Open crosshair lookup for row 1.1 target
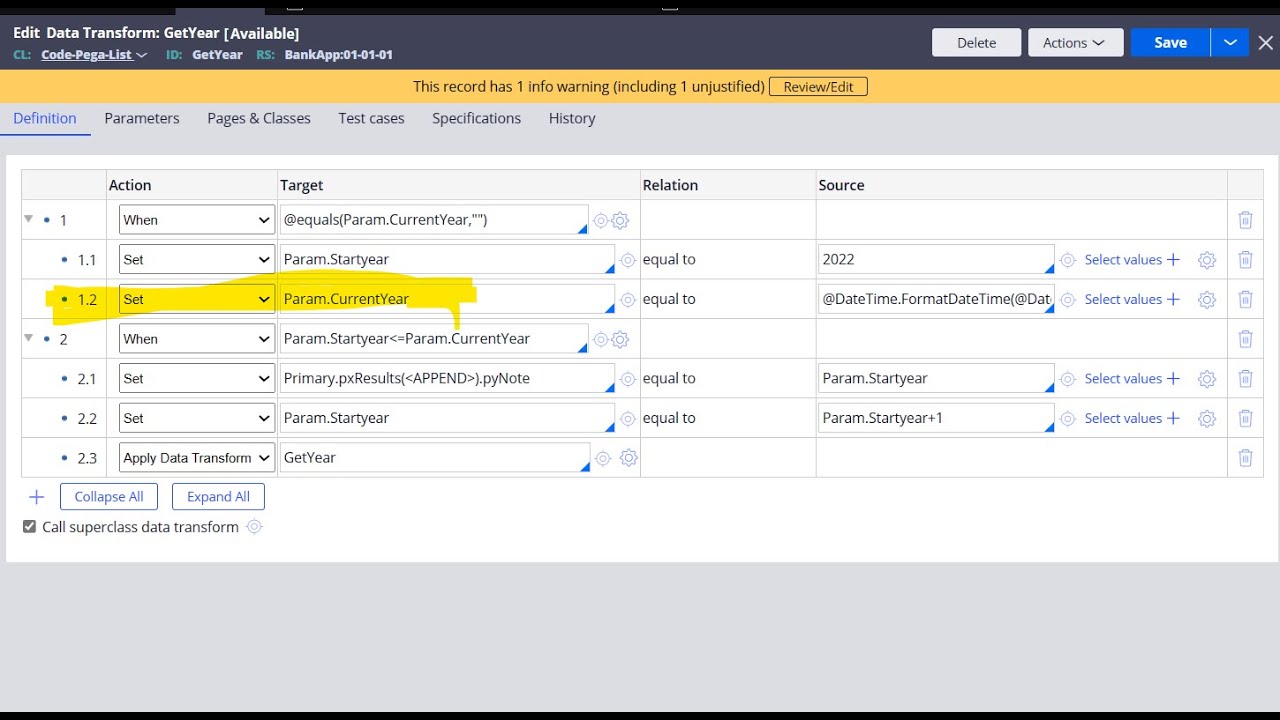The width and height of the screenshot is (1280, 720). pos(628,260)
